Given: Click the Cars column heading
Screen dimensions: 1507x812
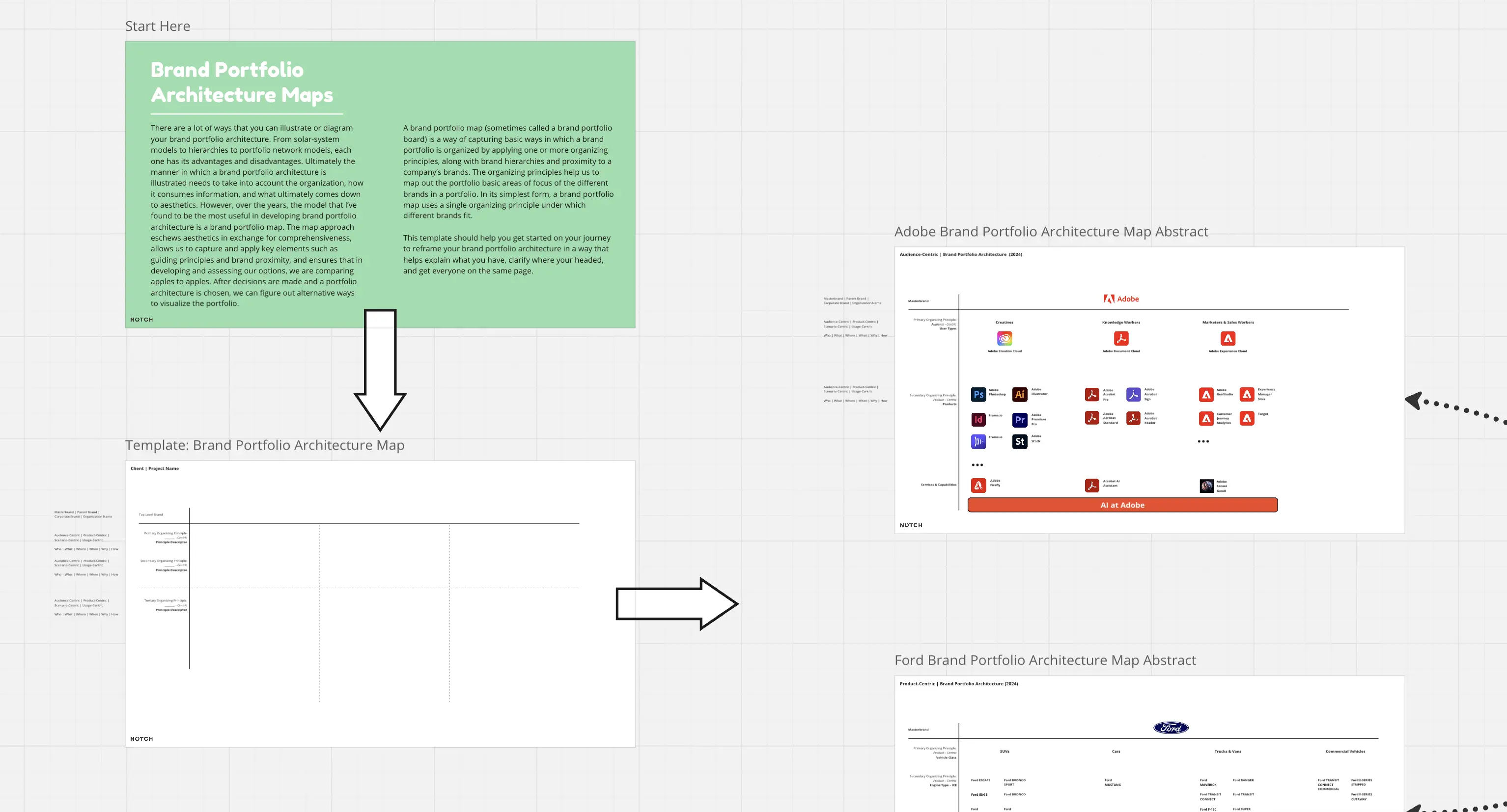Looking at the screenshot, I should click(1116, 751).
